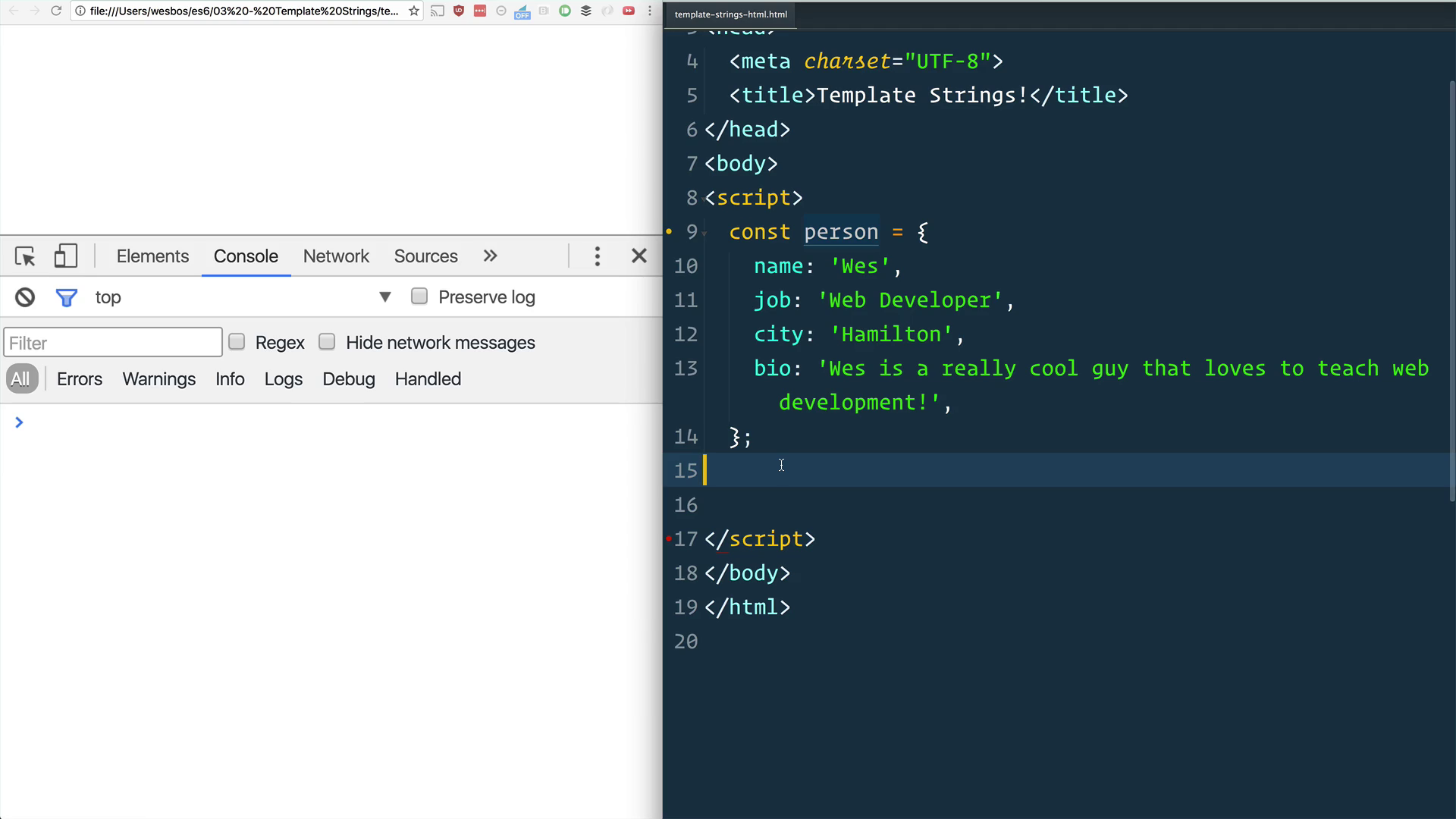This screenshot has width=1456, height=819.
Task: Click 'Hamilton' string on line 12
Action: click(x=891, y=334)
